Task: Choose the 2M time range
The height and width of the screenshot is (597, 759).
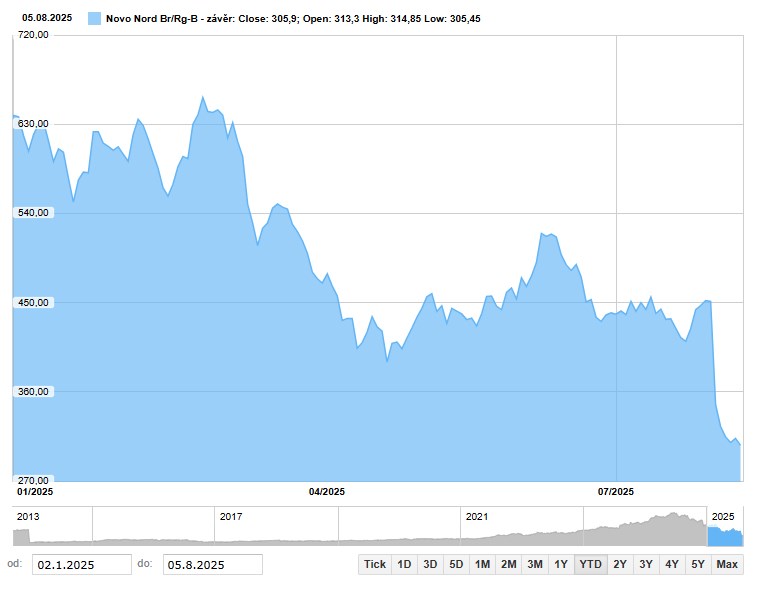Action: click(509, 564)
